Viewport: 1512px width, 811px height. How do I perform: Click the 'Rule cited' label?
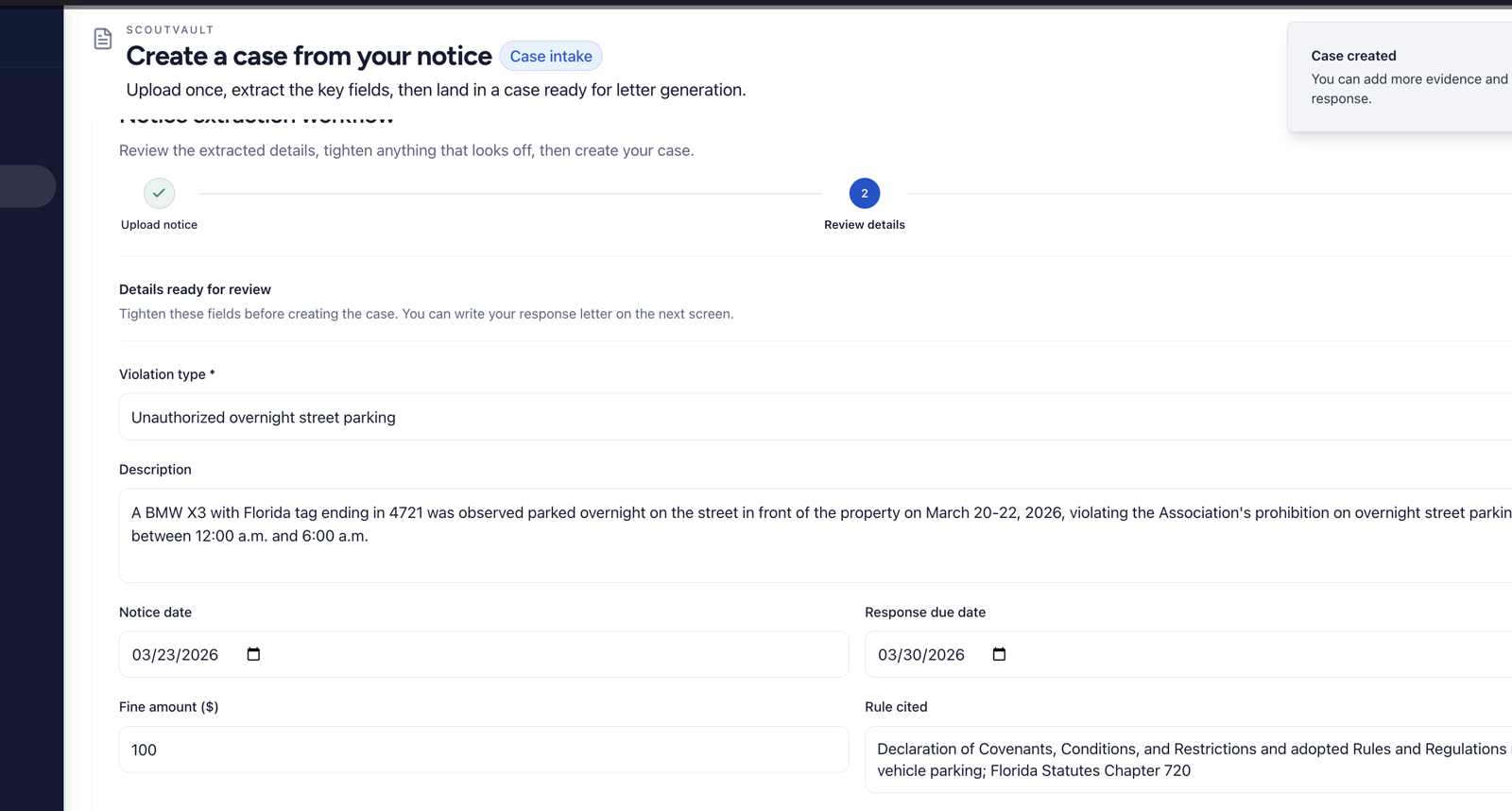[896, 707]
